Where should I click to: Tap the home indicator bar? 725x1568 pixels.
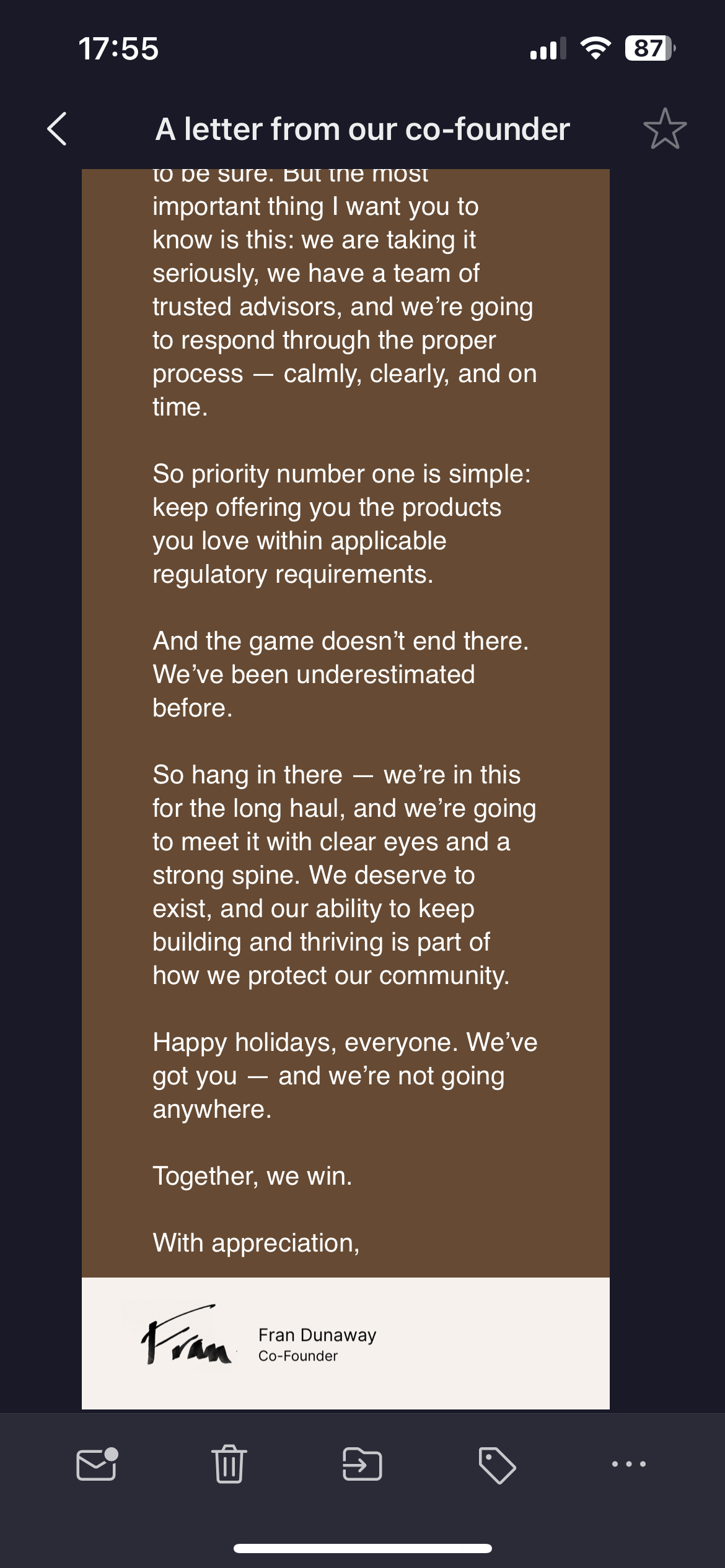click(362, 1549)
